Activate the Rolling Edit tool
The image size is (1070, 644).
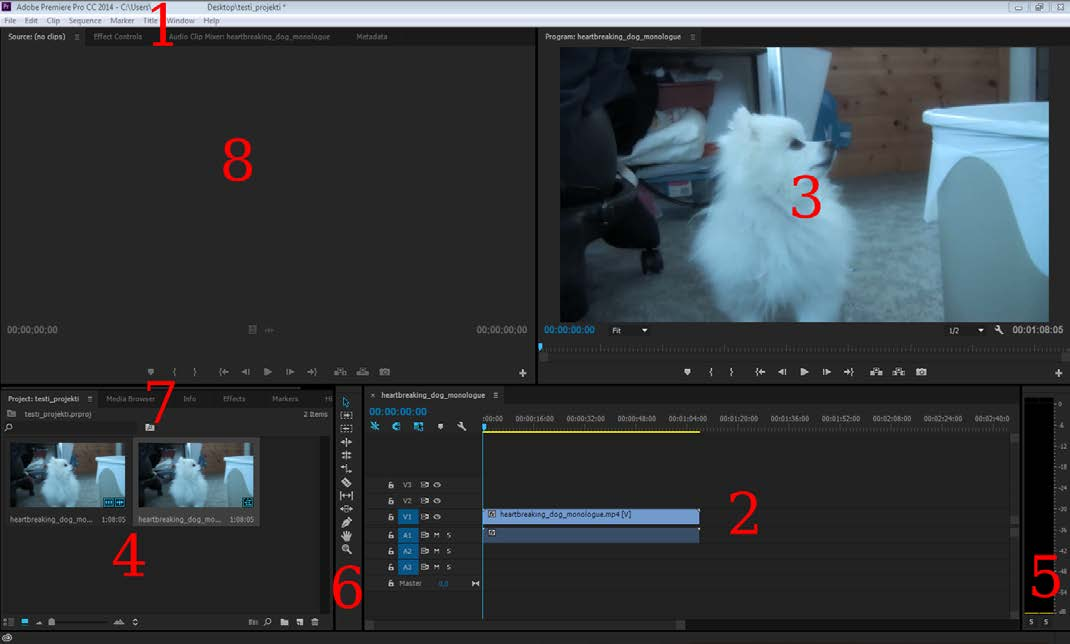click(346, 455)
